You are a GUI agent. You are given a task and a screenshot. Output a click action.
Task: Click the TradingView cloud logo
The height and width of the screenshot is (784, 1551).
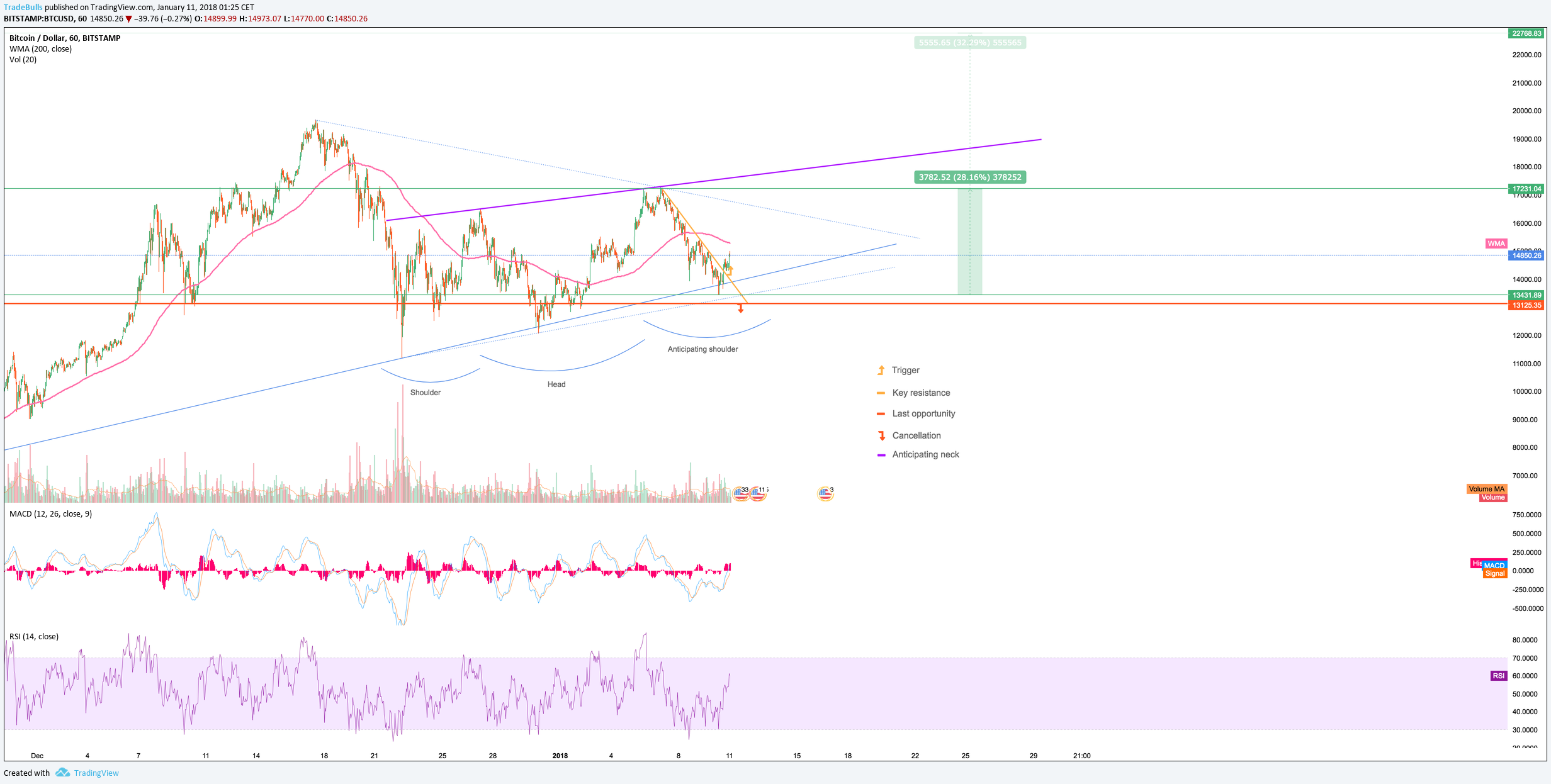click(x=62, y=772)
